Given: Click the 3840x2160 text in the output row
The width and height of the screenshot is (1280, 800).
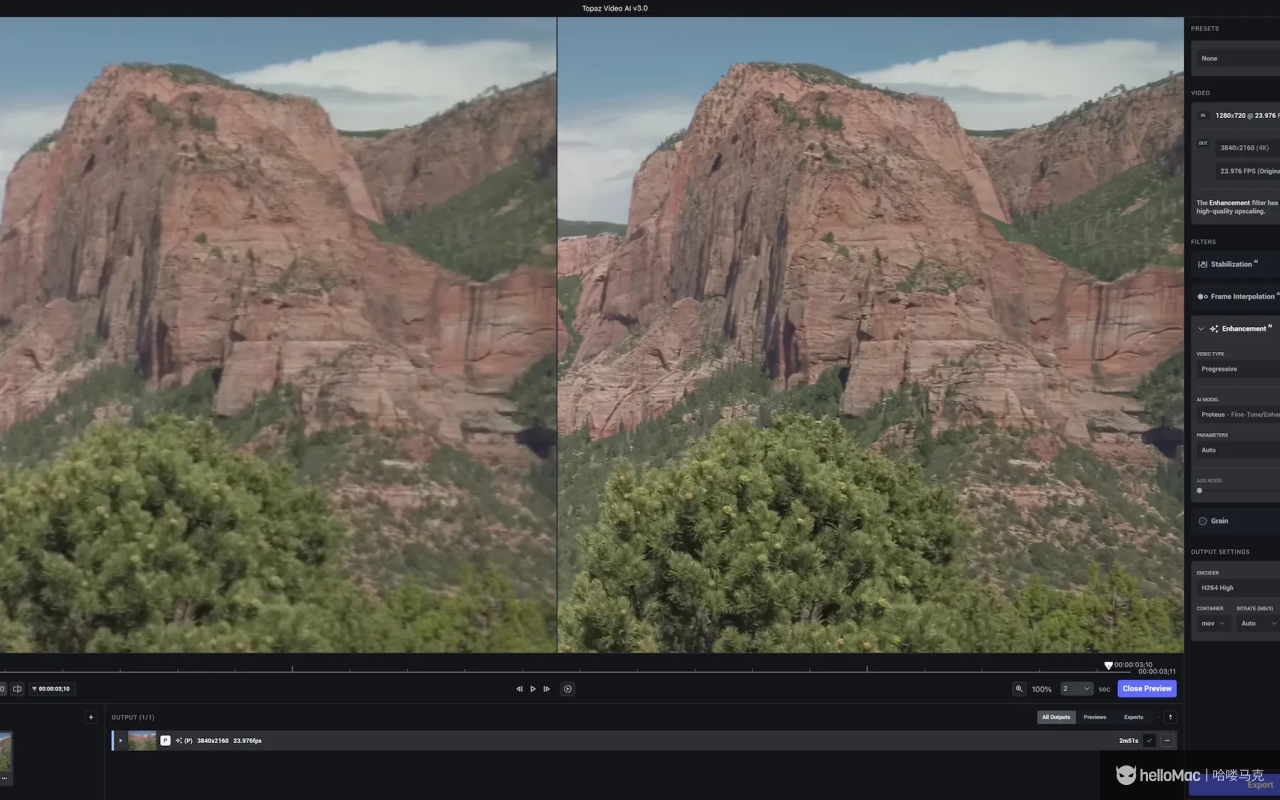Looking at the screenshot, I should pyautogui.click(x=213, y=741).
